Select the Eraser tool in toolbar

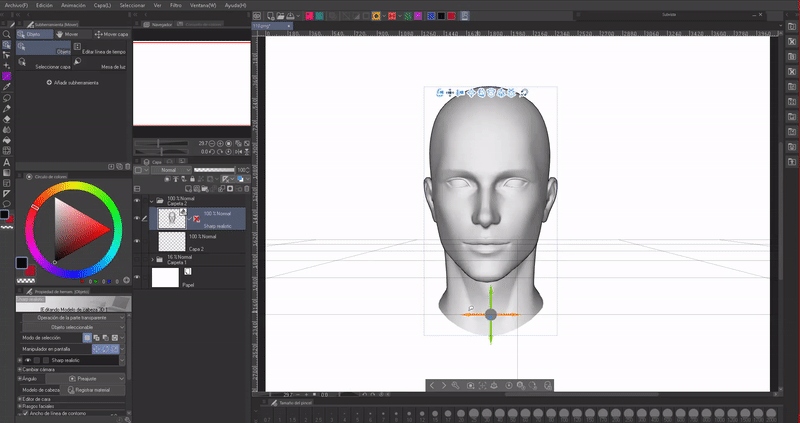6,118
